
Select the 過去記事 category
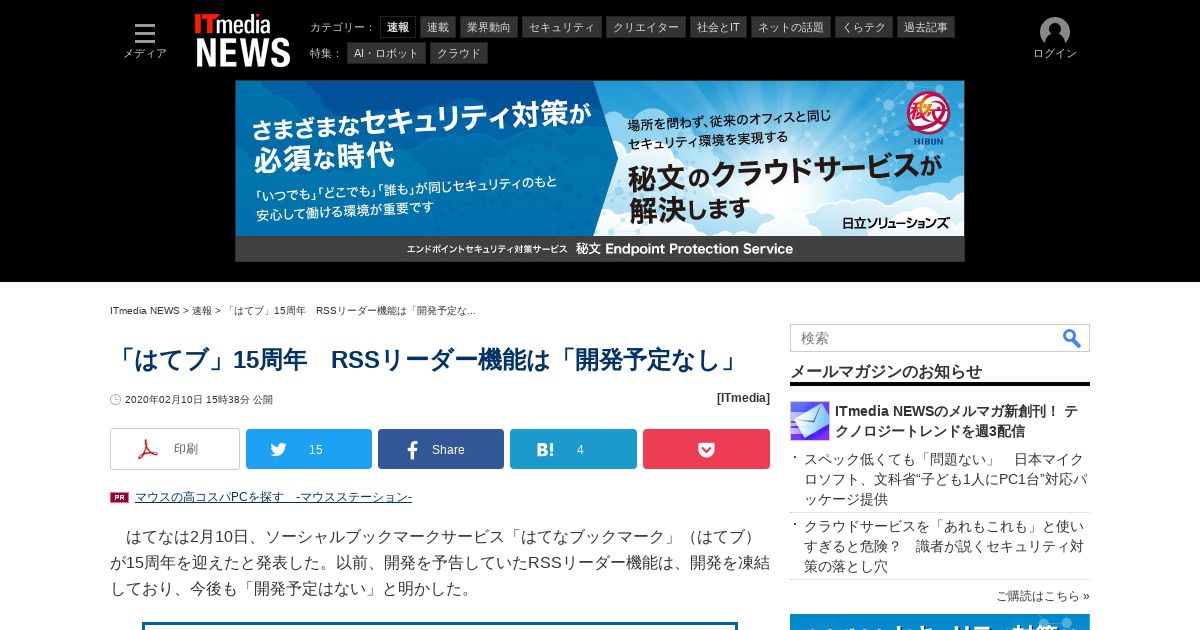(926, 27)
